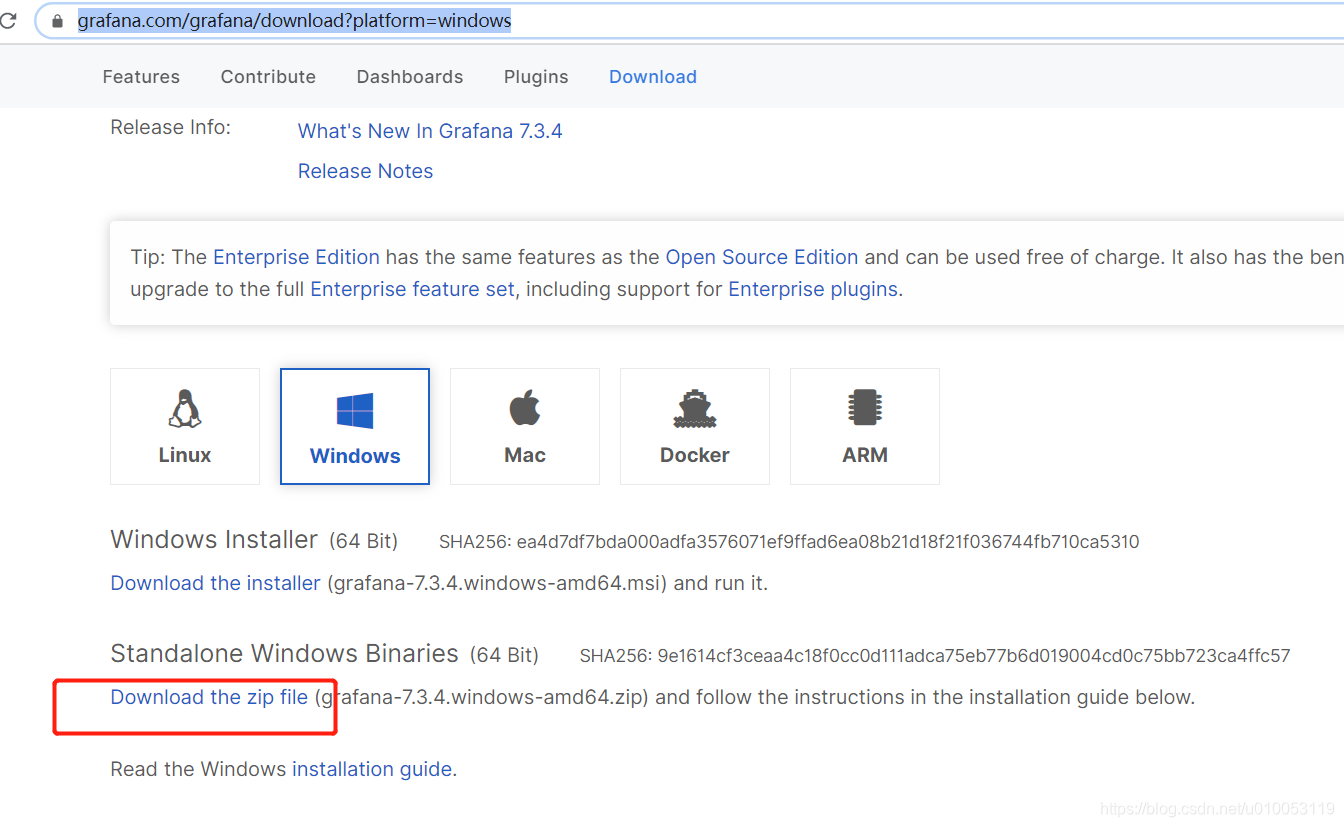The height and width of the screenshot is (827, 1344).
Task: Click Download the installer link
Action: pos(215,583)
